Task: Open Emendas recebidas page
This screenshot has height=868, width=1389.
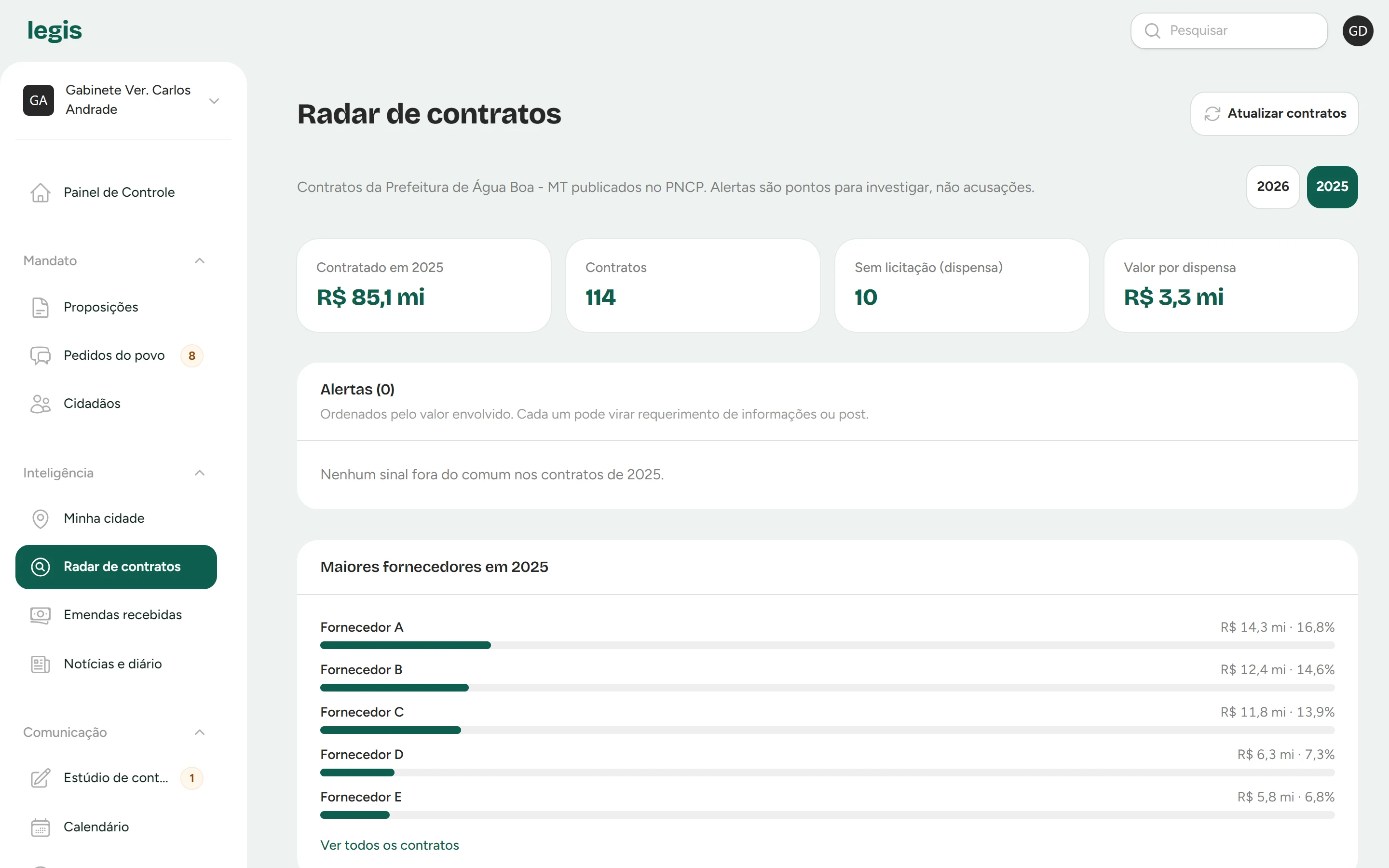Action: click(x=116, y=615)
